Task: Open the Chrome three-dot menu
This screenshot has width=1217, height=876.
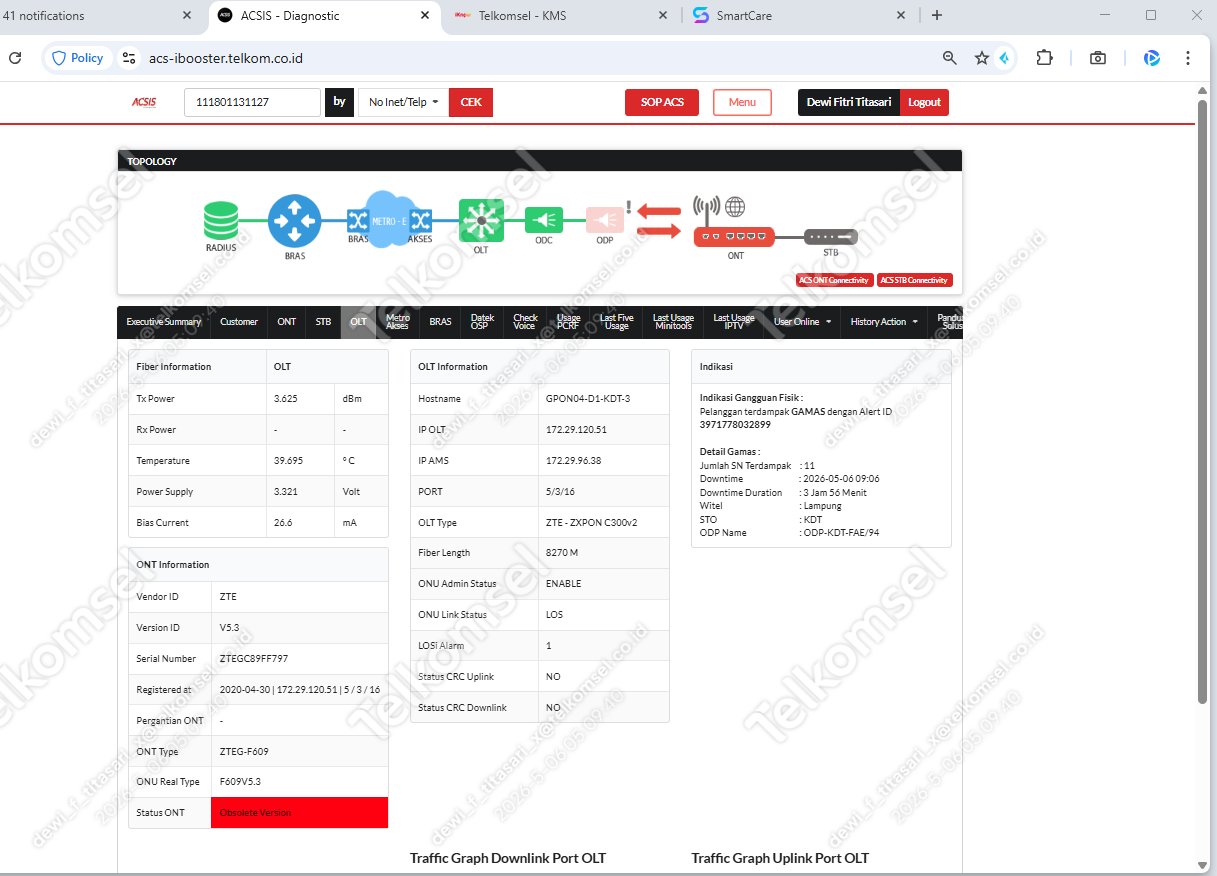Action: pyautogui.click(x=1188, y=58)
